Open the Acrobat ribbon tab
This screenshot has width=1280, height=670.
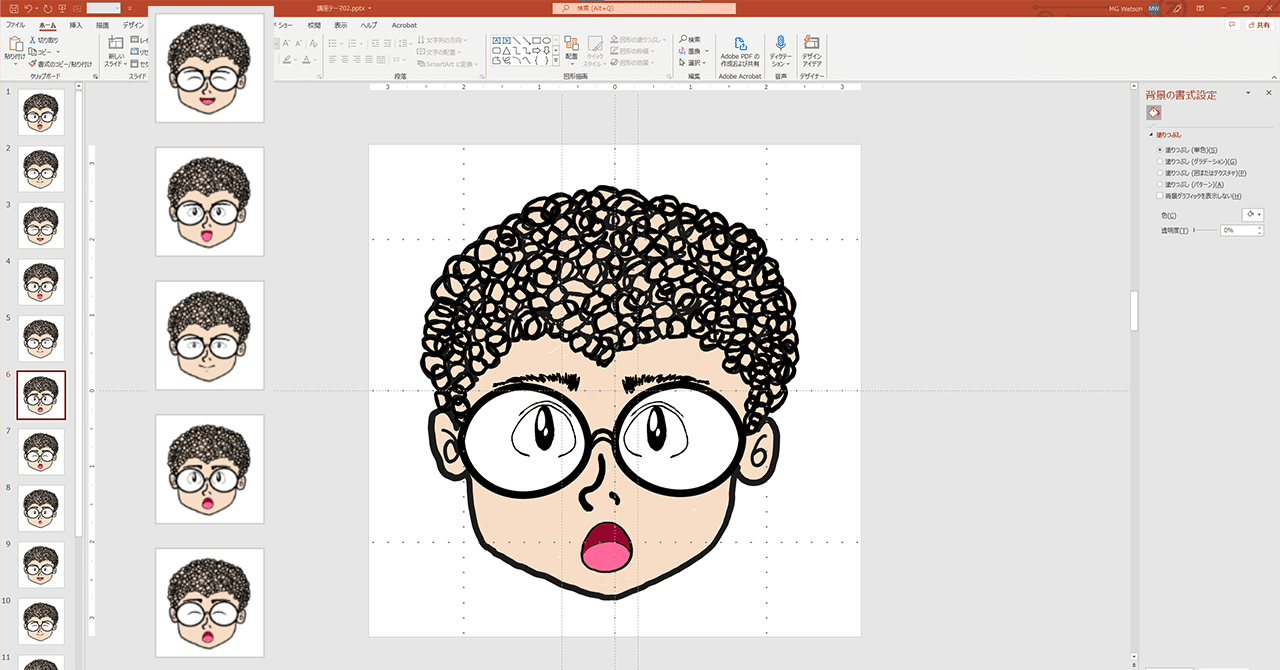pos(404,24)
